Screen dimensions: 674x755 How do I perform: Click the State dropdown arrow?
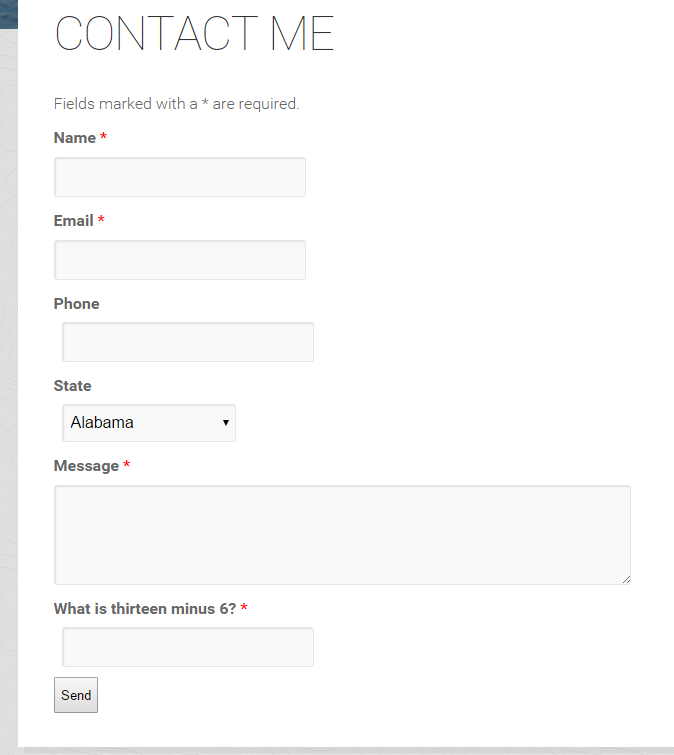pyautogui.click(x=225, y=423)
